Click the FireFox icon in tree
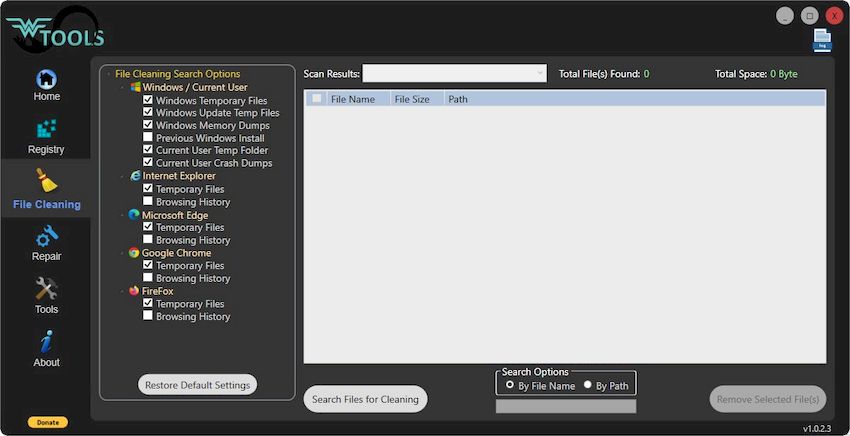Screen dimensions: 850x436 point(134,291)
